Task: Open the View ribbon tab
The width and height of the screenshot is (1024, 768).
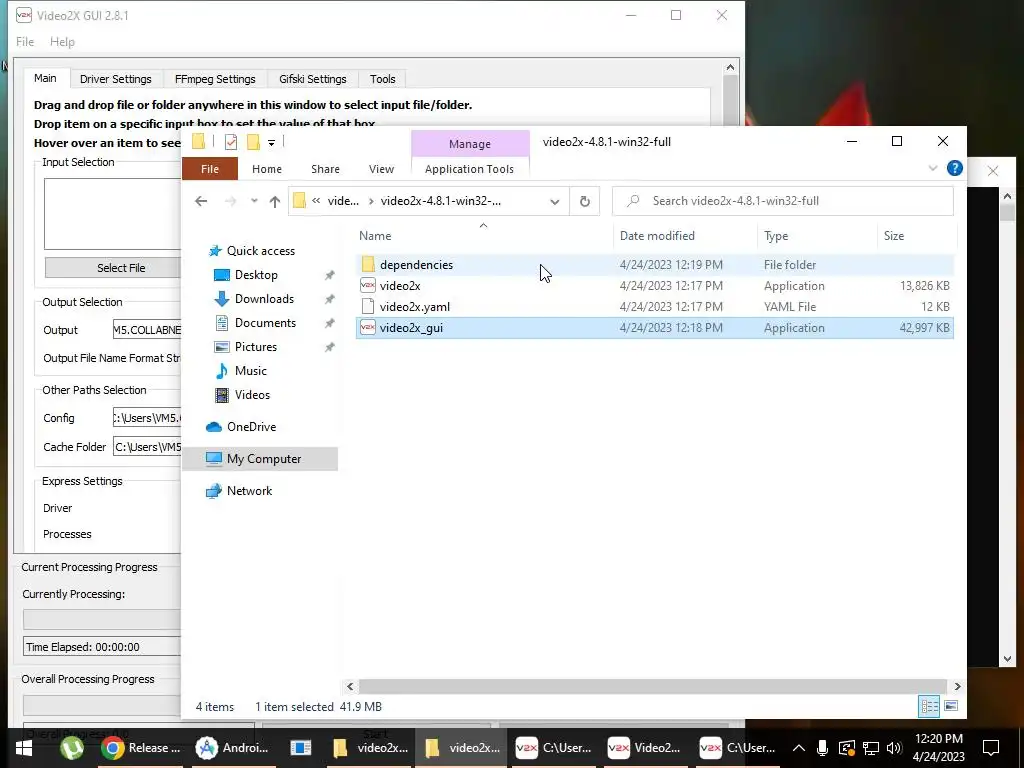Action: click(381, 168)
